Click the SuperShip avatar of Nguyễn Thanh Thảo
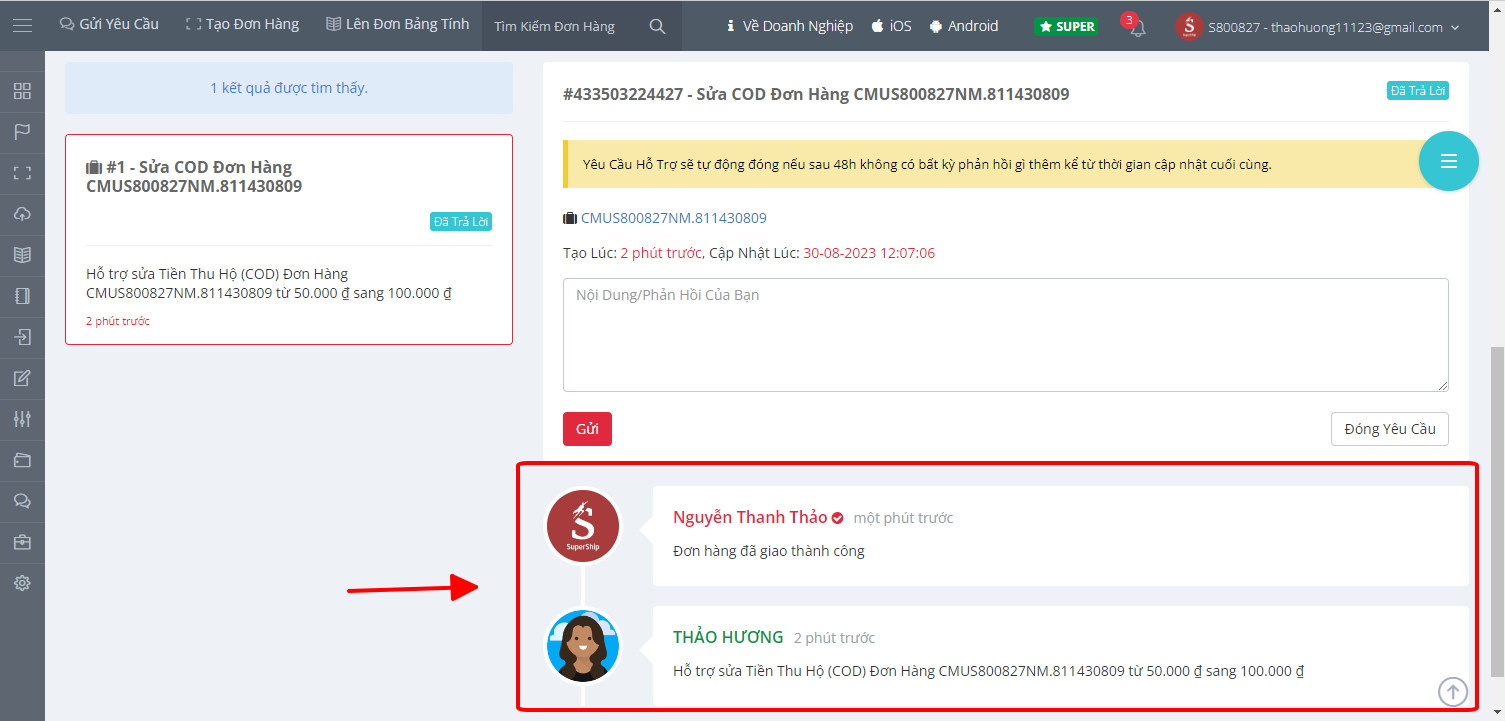This screenshot has height=721, width=1505. click(583, 526)
